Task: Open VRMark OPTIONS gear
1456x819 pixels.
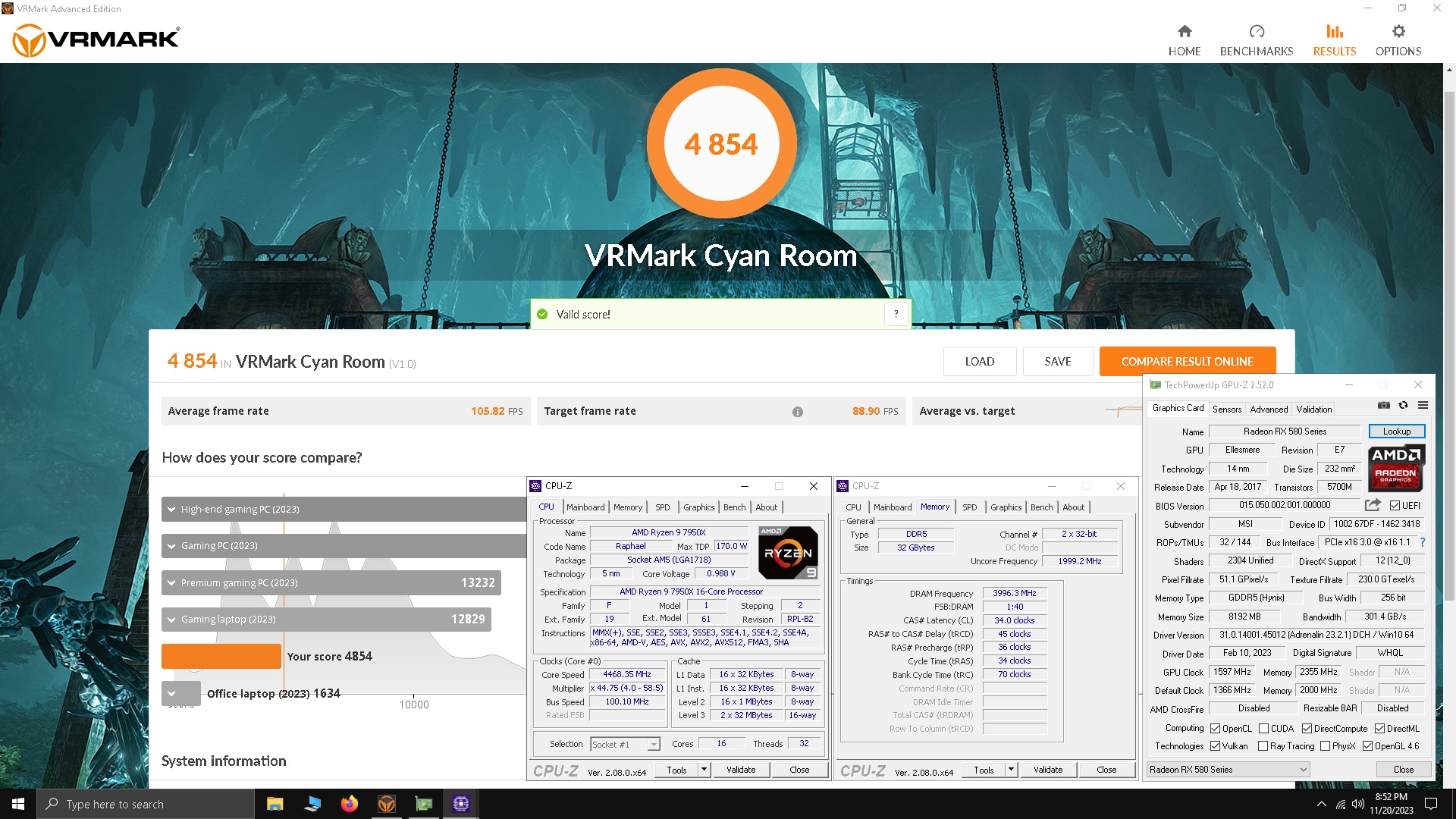Action: tap(1398, 40)
